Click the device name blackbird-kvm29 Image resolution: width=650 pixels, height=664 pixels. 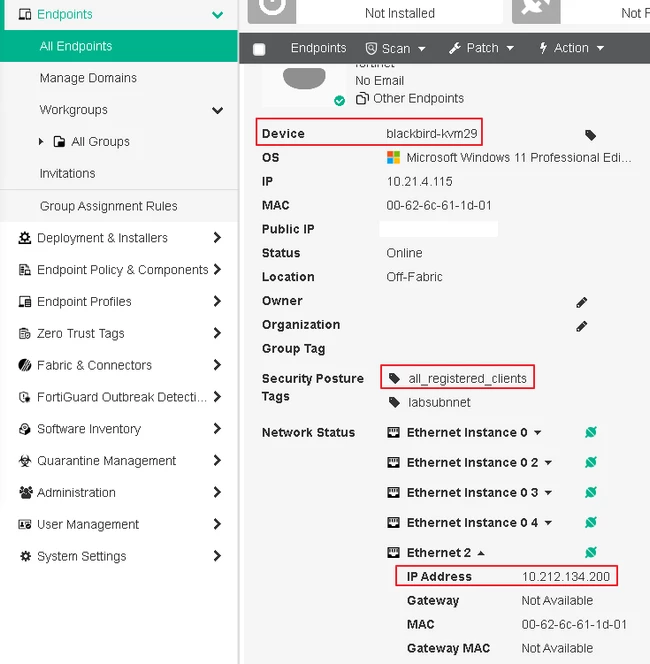click(431, 133)
